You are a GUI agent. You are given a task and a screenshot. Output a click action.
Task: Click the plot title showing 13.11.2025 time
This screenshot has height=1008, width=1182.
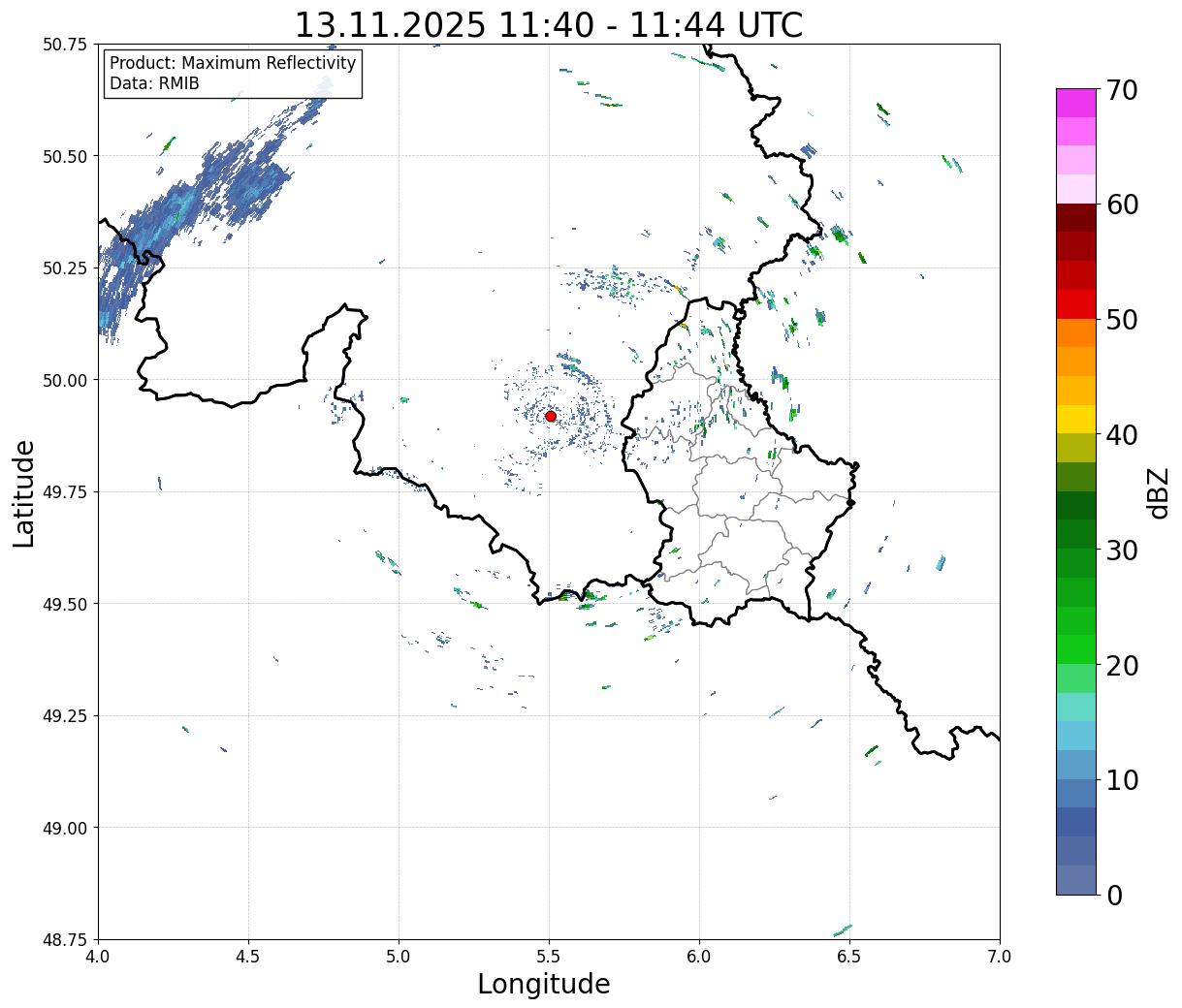point(548,25)
